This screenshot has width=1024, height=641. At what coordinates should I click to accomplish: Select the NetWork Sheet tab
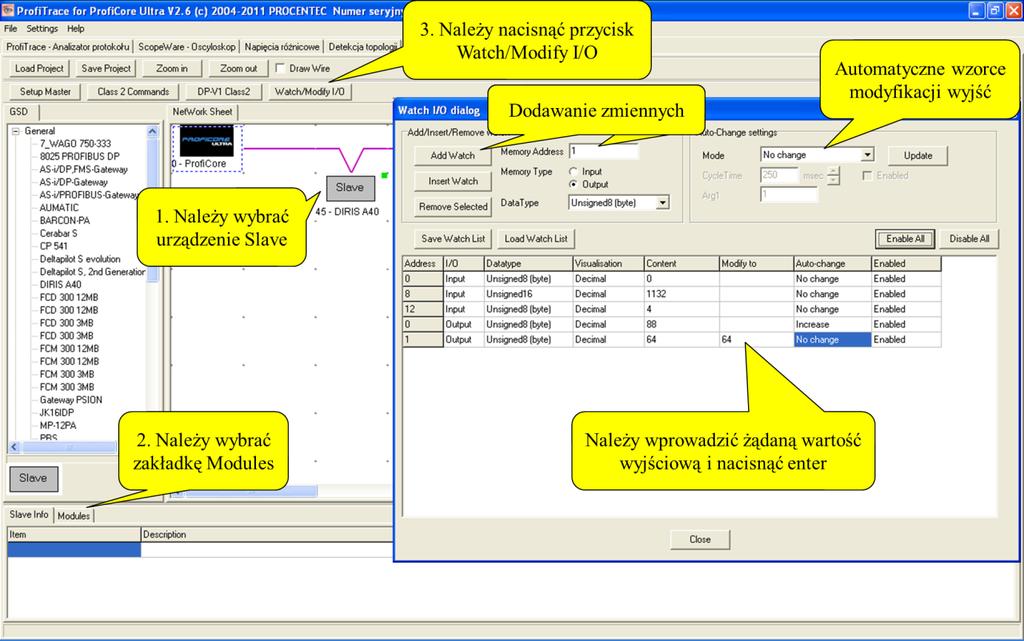[202, 112]
